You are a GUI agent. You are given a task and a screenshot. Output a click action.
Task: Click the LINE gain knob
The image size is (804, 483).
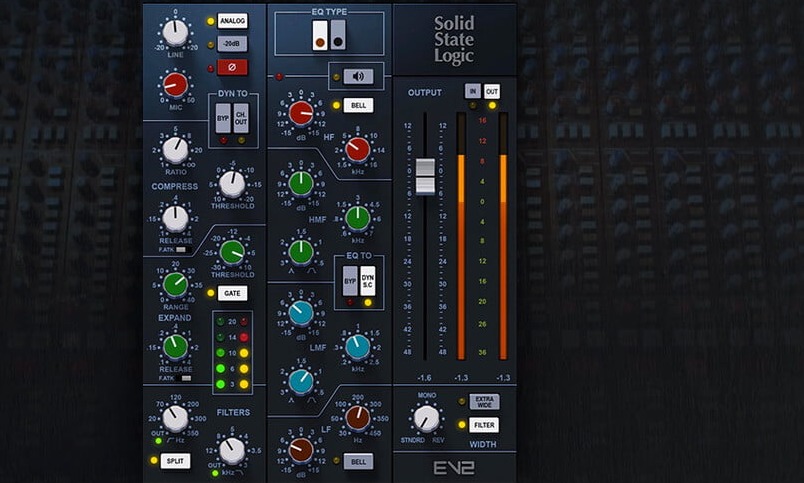(x=175, y=33)
